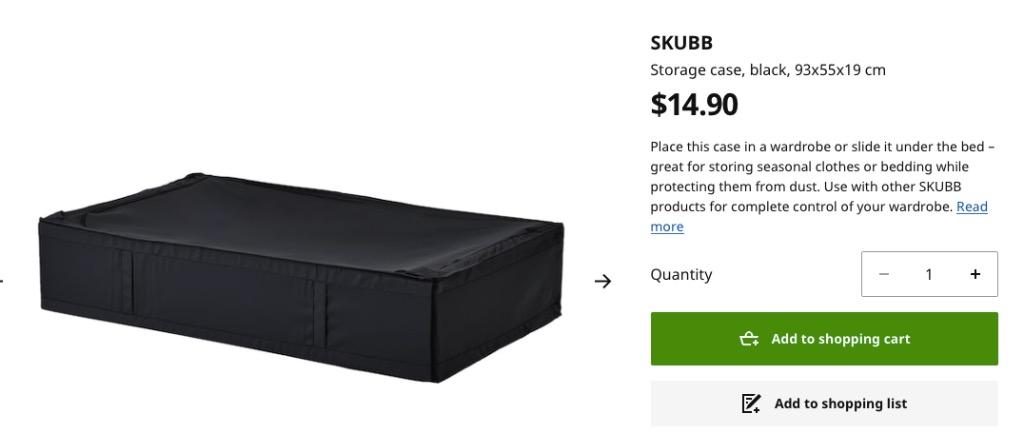The height and width of the screenshot is (443, 1024).
Task: Click the quantity value field showing 1
Action: point(928,274)
